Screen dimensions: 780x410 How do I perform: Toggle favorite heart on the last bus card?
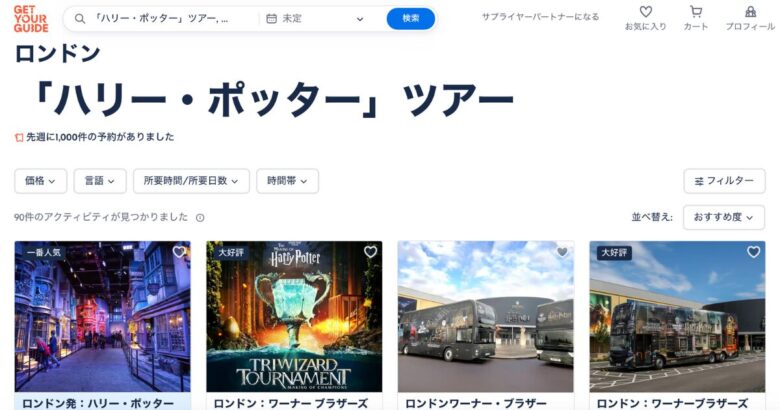754,252
